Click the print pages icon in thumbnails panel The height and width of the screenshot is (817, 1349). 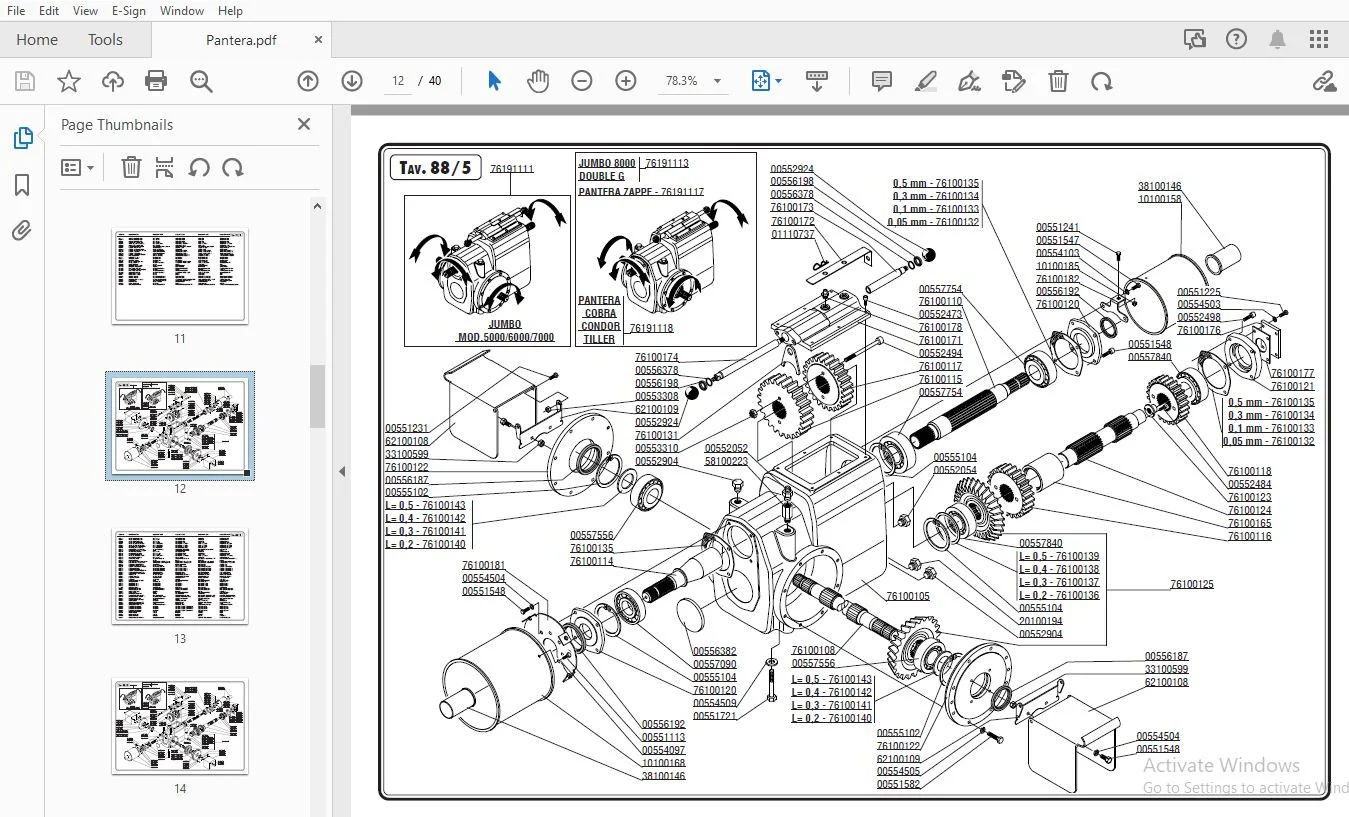coord(165,168)
